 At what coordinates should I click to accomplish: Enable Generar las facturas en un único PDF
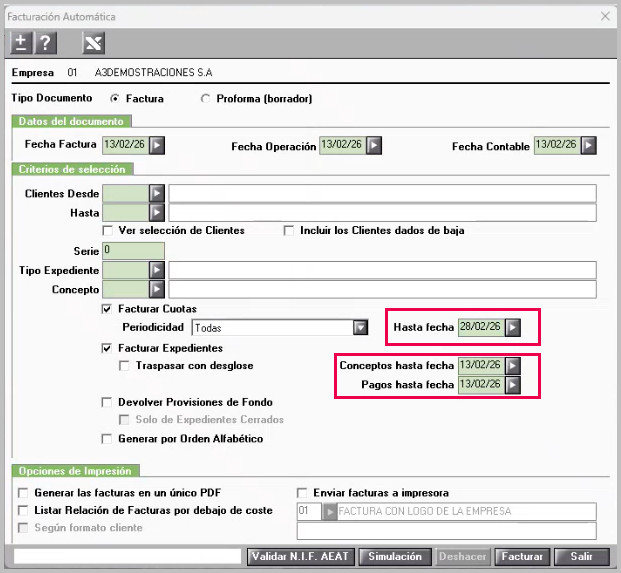pyautogui.click(x=23, y=493)
